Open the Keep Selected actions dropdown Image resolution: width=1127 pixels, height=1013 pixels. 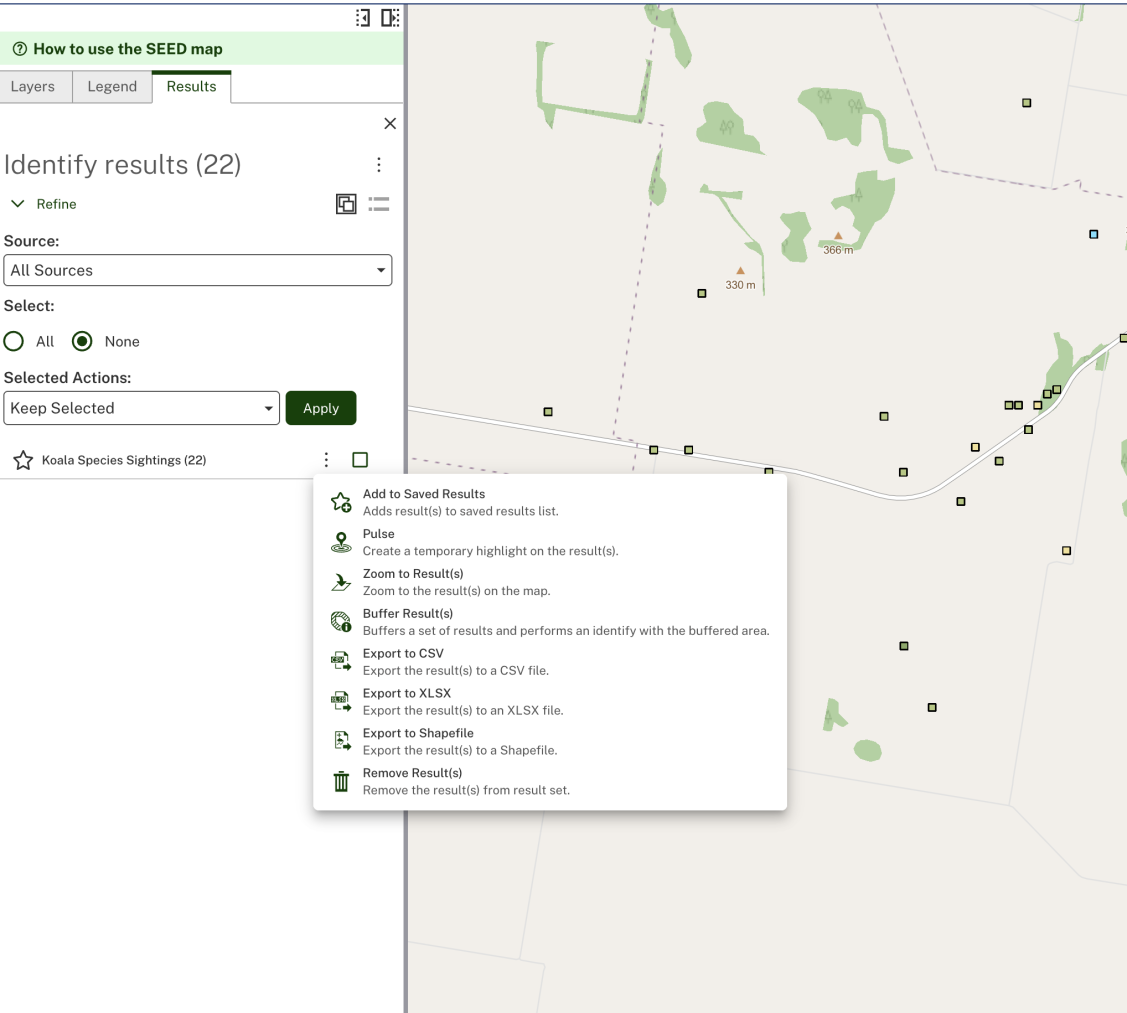142,408
